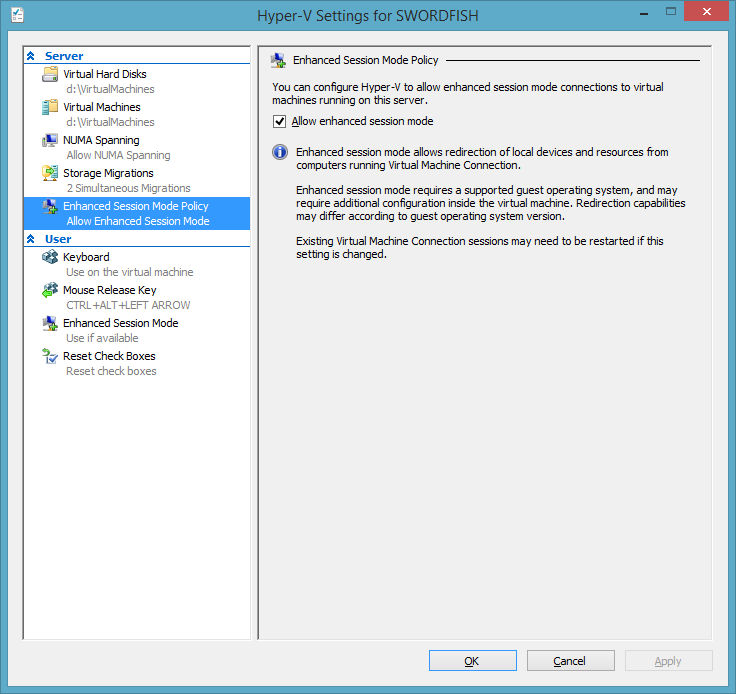Close the Hyper-V Settings window
Viewport: 736px width, 694px height.
click(x=707, y=11)
